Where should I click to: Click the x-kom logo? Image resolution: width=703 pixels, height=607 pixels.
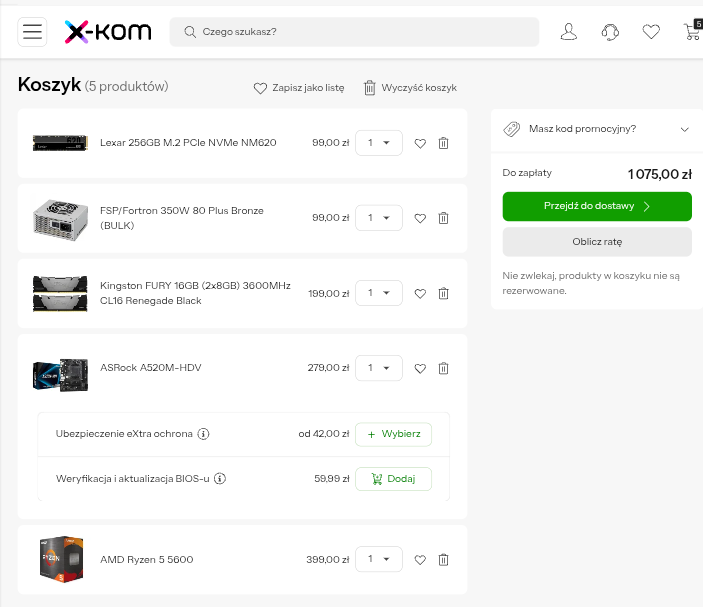click(x=108, y=32)
